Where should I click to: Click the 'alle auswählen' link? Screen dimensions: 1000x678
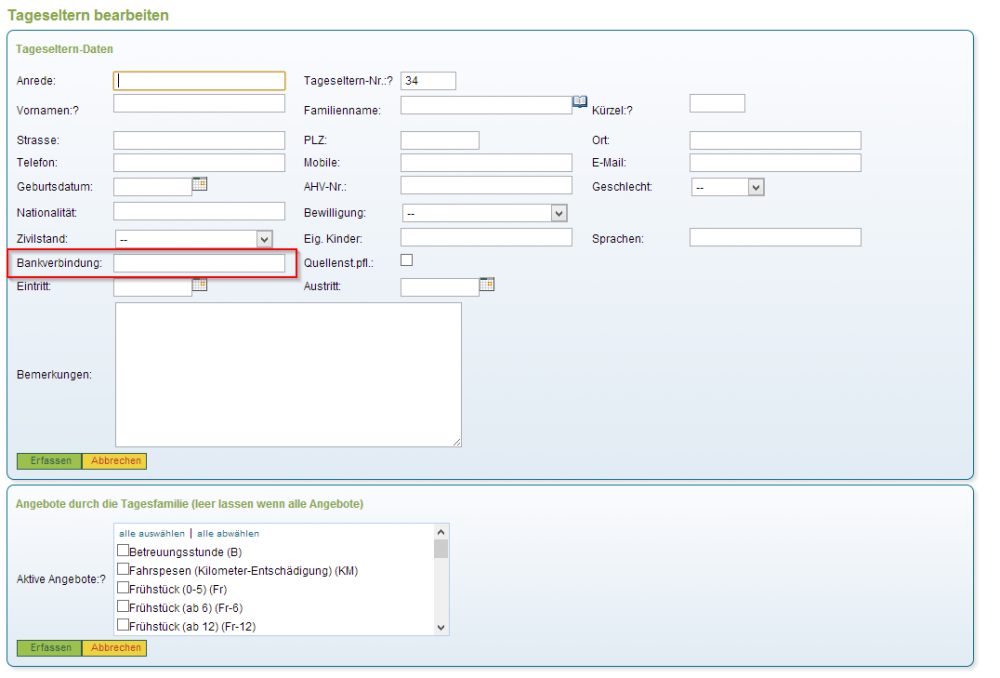tap(152, 534)
